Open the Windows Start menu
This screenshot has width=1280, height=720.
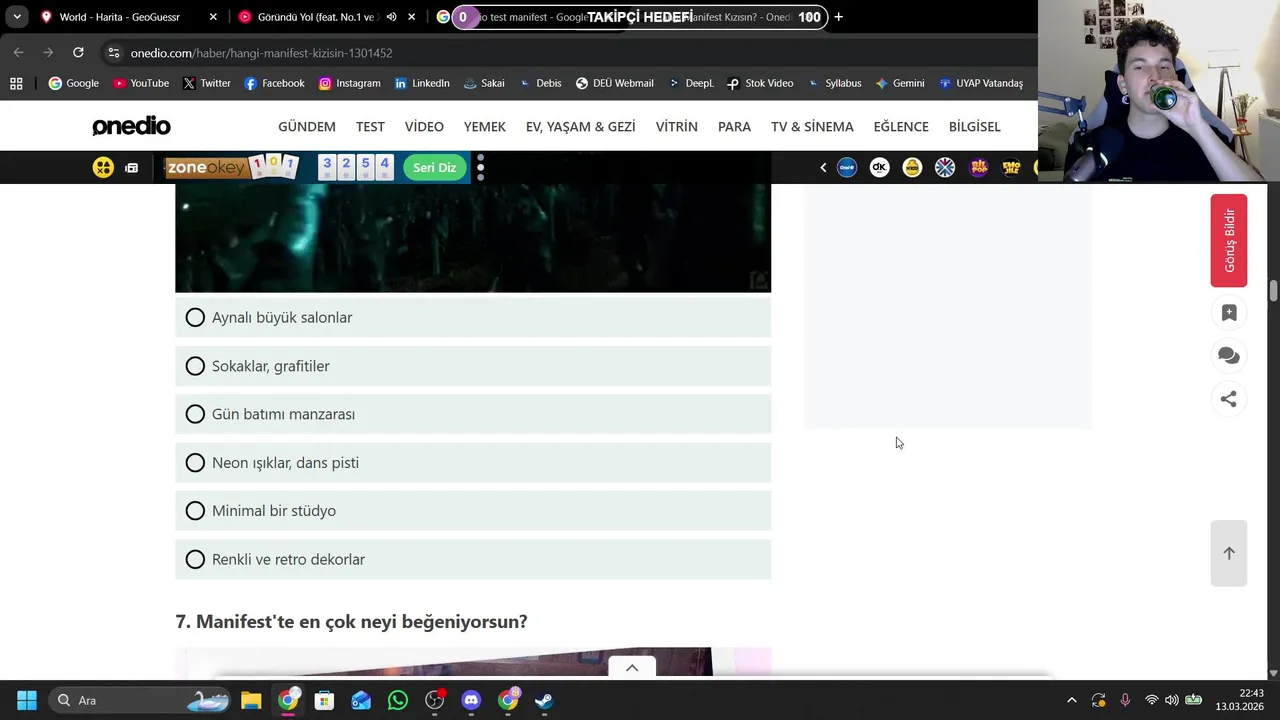pos(27,700)
